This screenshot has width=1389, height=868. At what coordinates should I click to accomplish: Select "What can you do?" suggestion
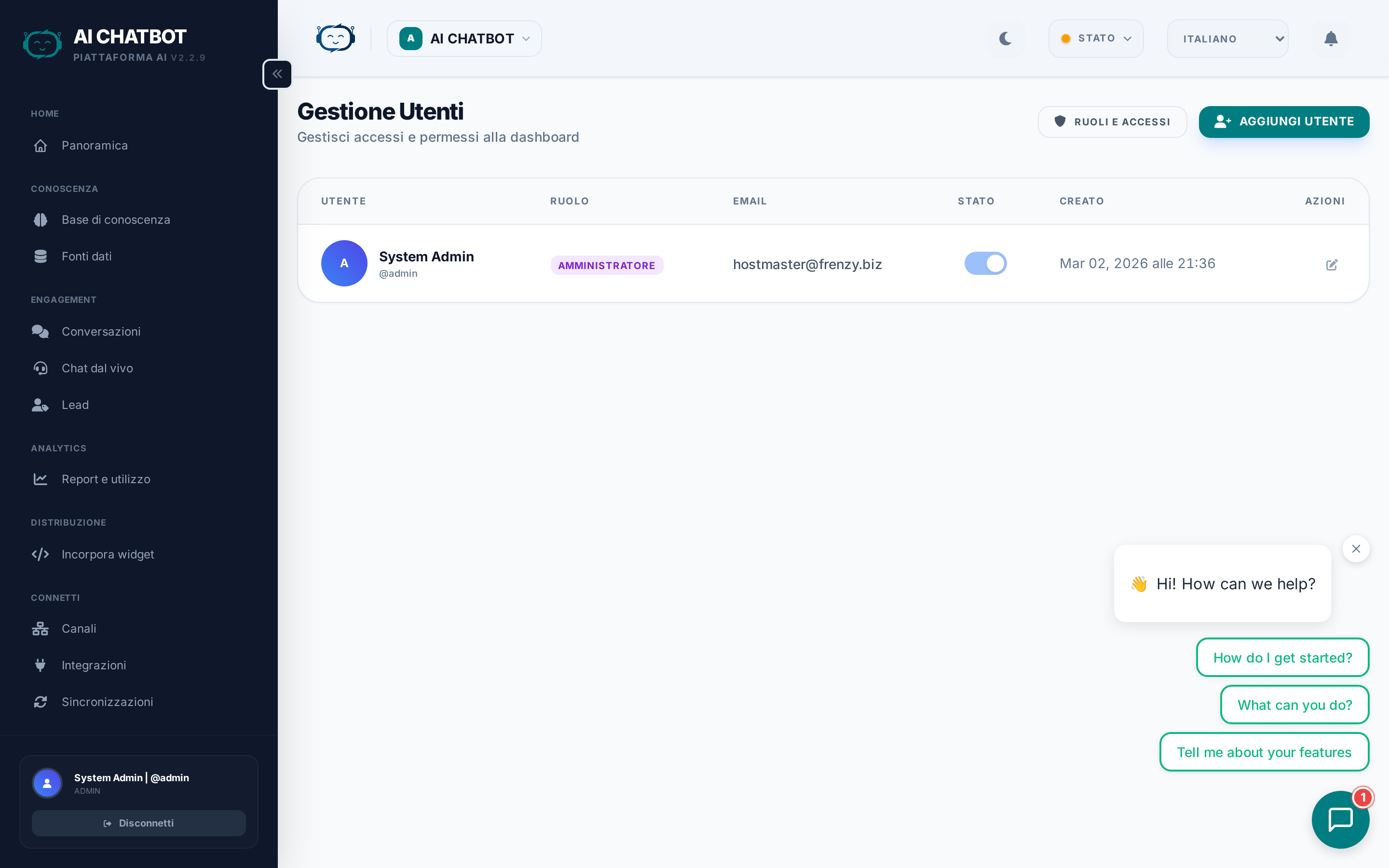(1294, 705)
